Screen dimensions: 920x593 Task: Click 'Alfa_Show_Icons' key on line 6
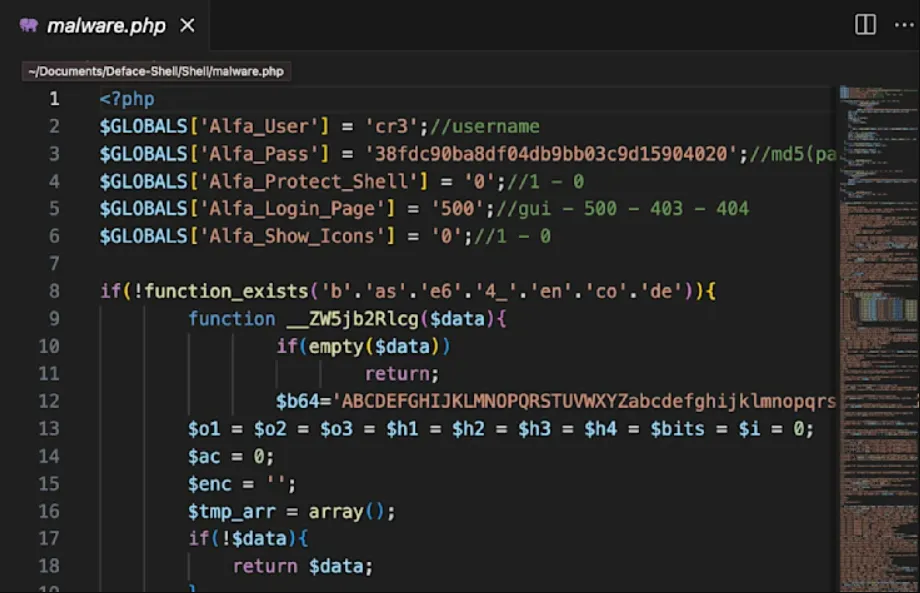(x=292, y=236)
